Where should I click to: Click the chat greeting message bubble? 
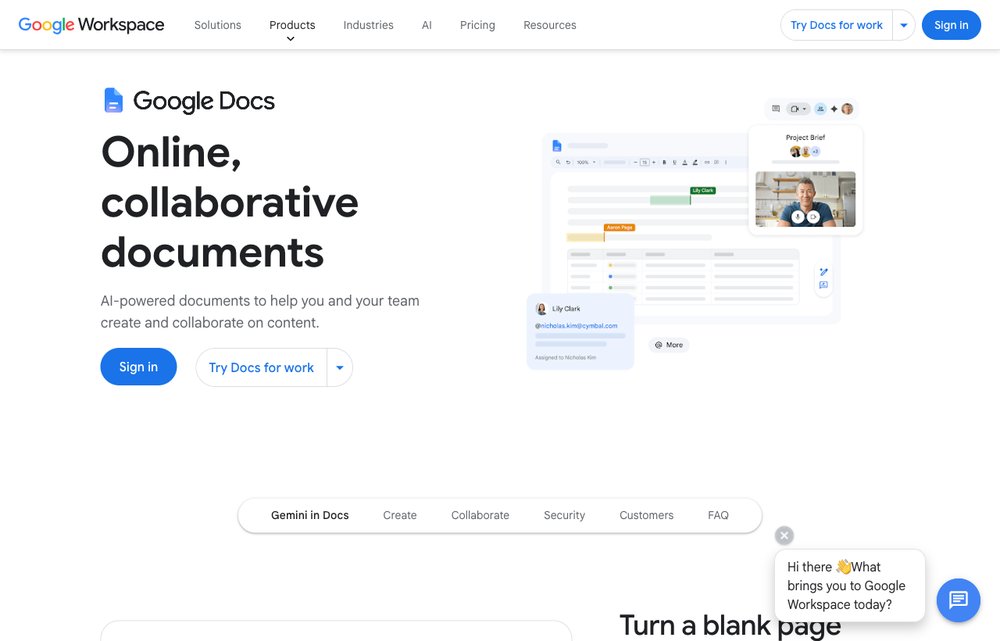pos(849,586)
